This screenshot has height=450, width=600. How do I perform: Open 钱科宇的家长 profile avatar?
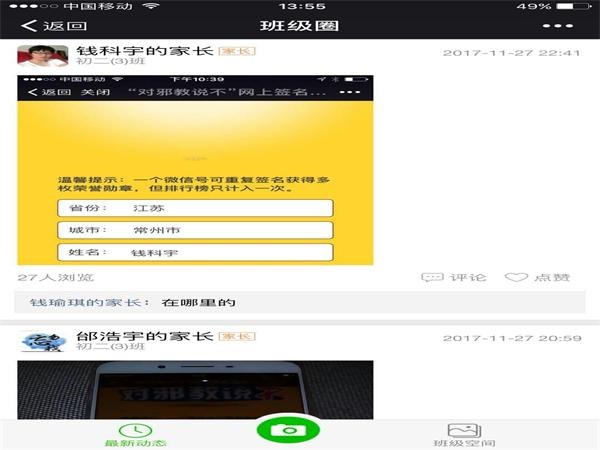point(43,56)
